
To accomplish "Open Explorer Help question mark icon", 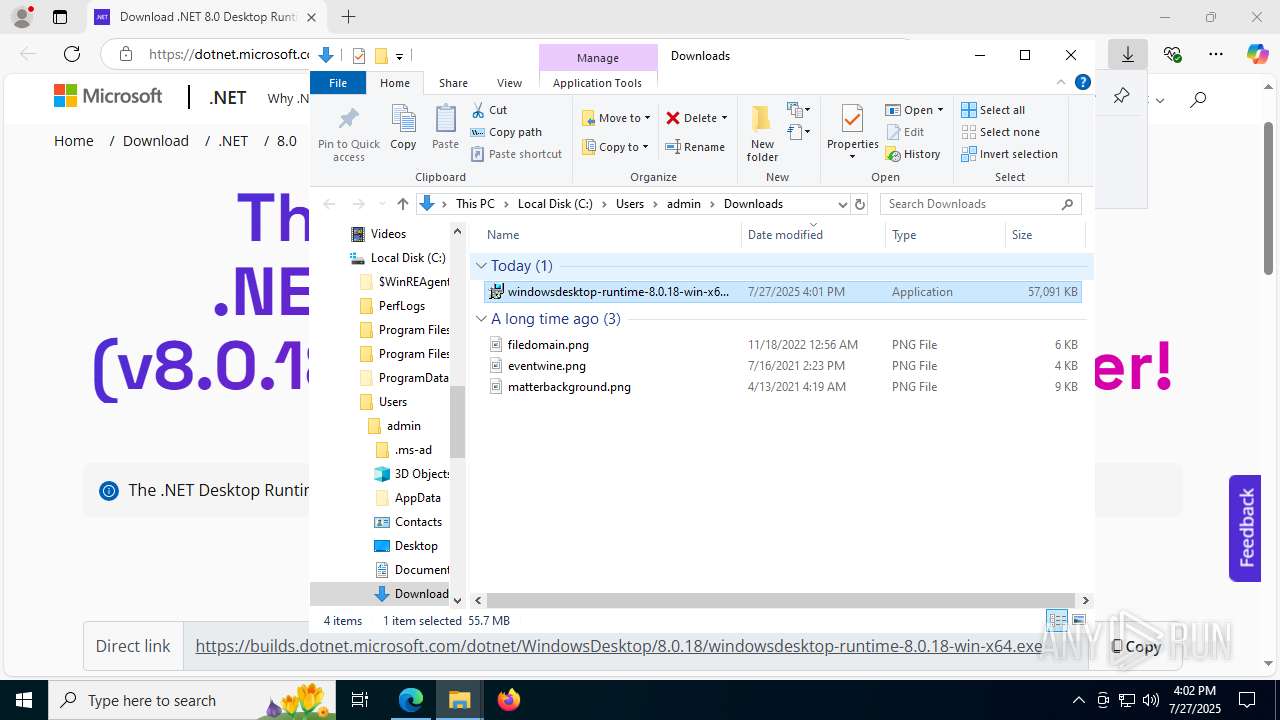I will coord(1081,83).
